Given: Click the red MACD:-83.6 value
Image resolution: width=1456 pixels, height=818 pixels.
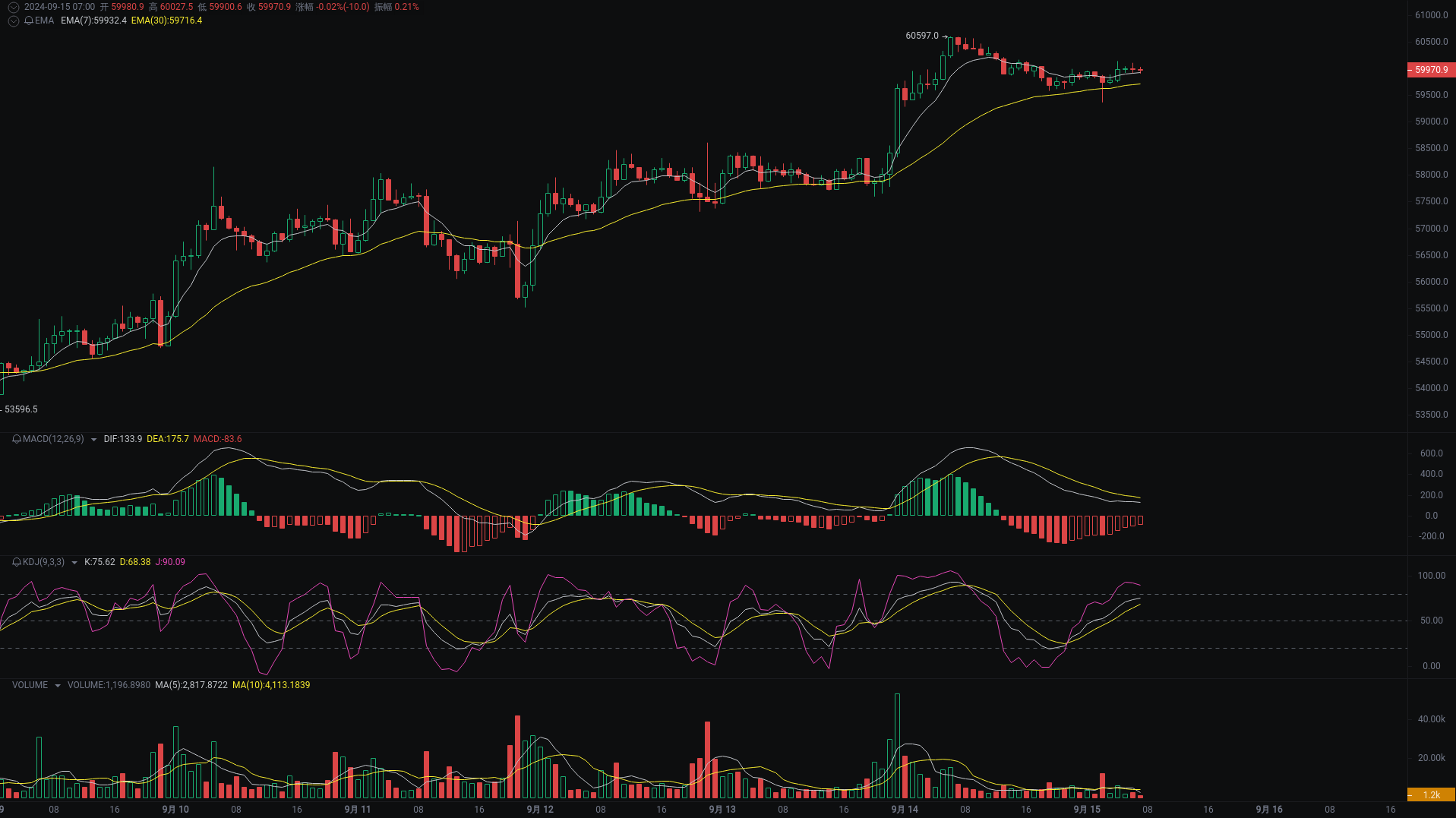Looking at the screenshot, I should pyautogui.click(x=218, y=439).
